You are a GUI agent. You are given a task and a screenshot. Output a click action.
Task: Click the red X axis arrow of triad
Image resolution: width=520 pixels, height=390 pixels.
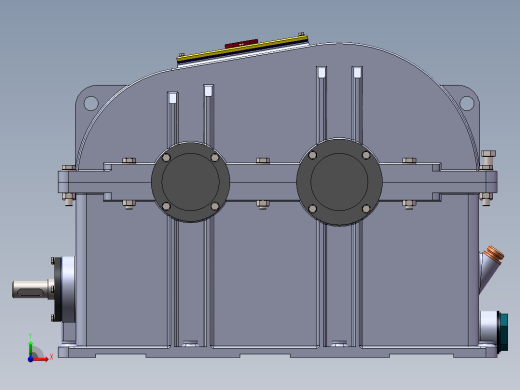pos(41,359)
